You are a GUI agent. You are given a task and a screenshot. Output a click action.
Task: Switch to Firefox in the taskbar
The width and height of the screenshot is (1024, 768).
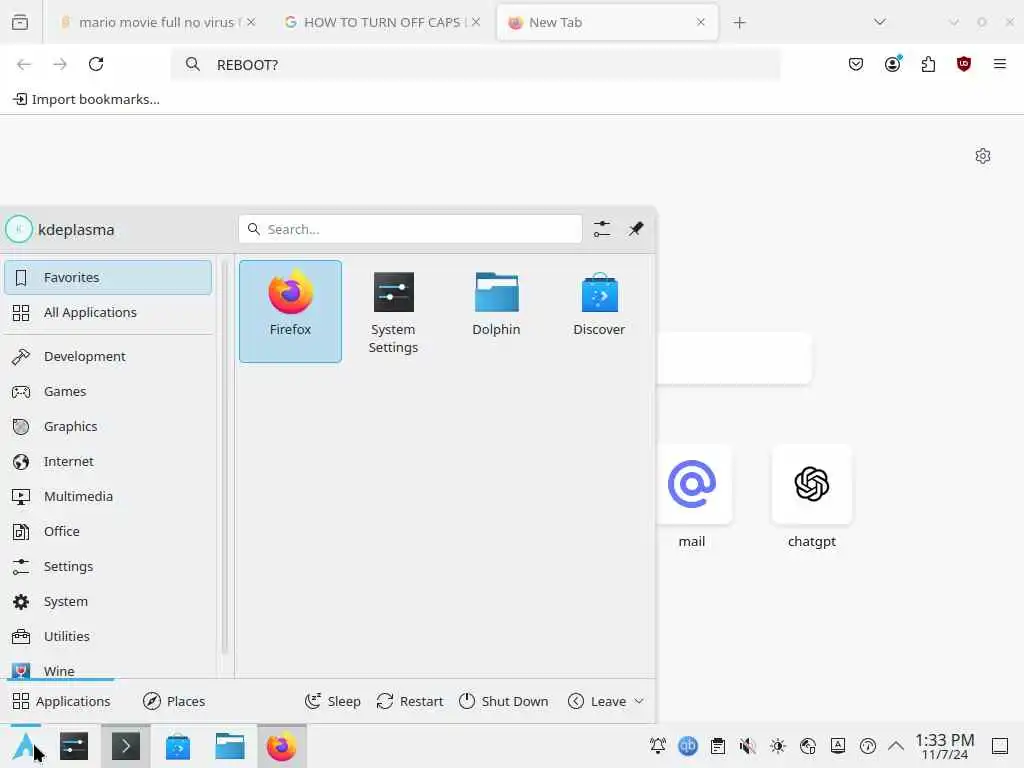(x=281, y=746)
